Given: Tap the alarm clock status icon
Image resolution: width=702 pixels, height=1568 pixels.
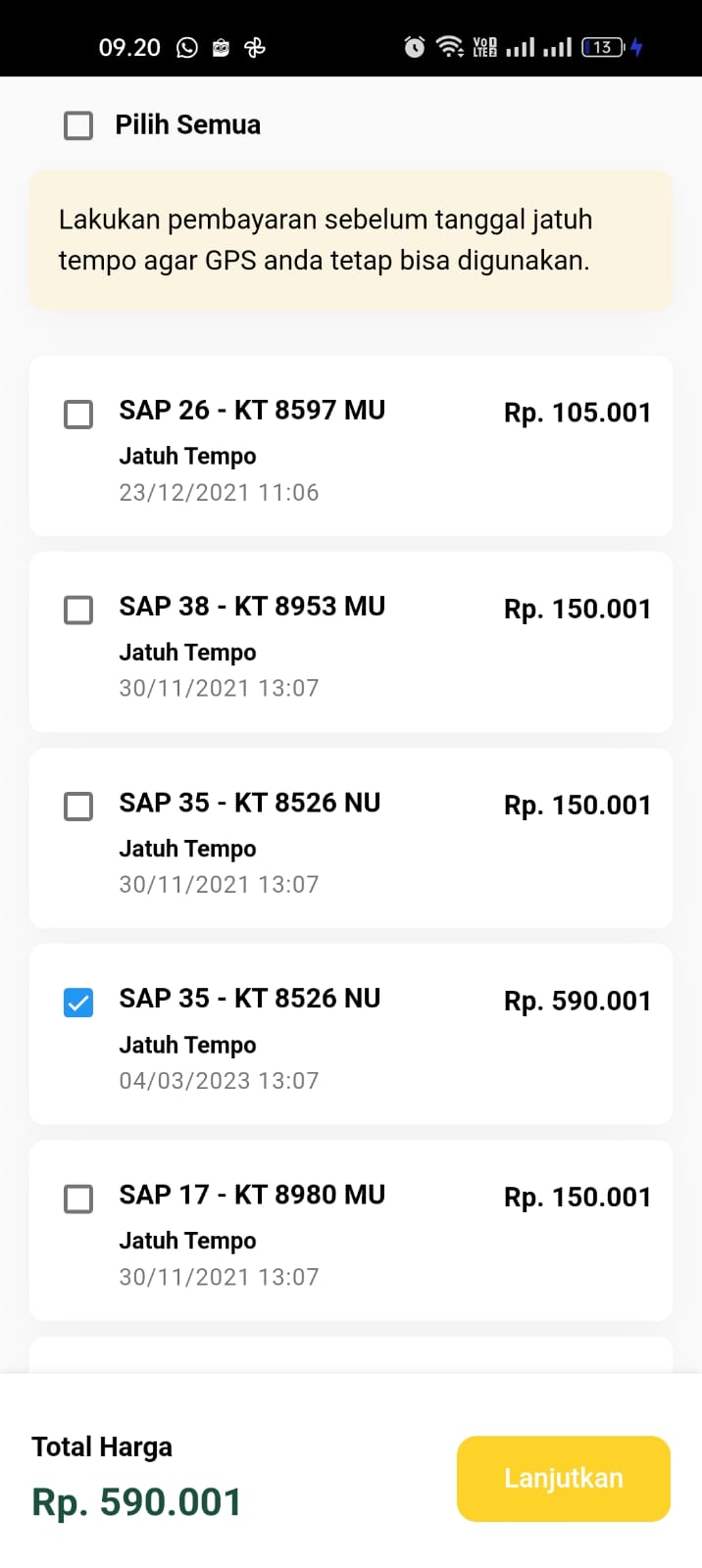Looking at the screenshot, I should click(415, 47).
